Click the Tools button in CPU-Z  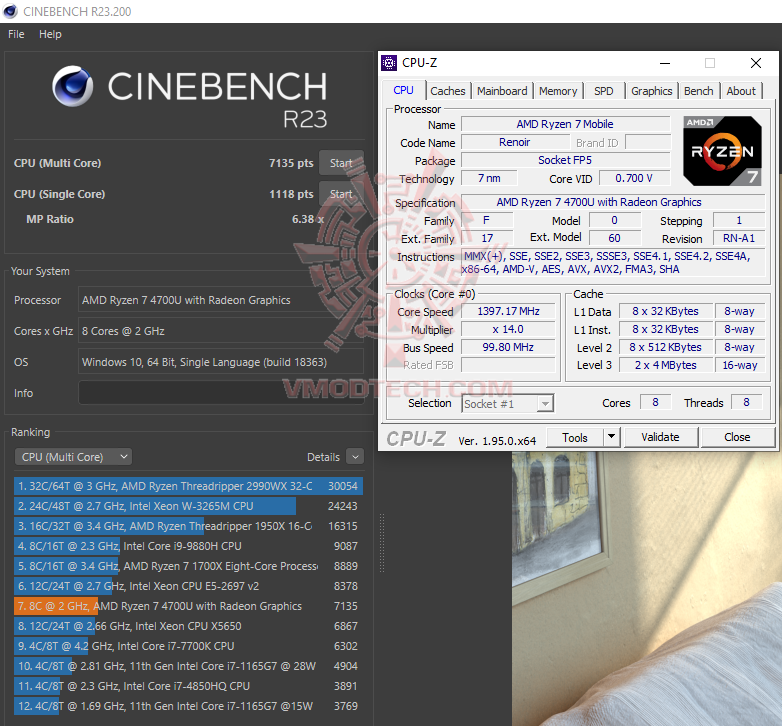point(575,438)
